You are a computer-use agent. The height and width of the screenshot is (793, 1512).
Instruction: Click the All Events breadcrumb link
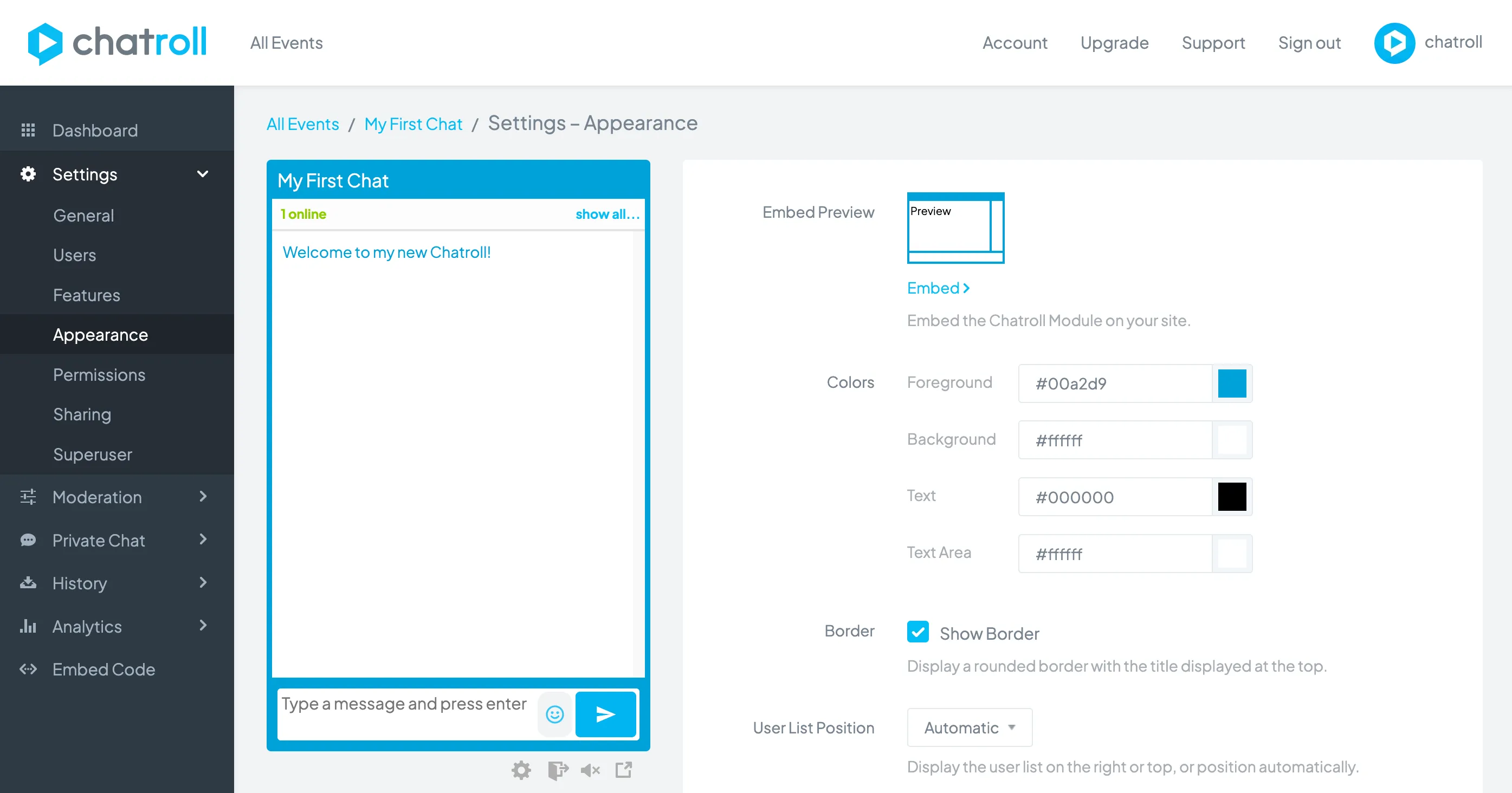click(303, 123)
